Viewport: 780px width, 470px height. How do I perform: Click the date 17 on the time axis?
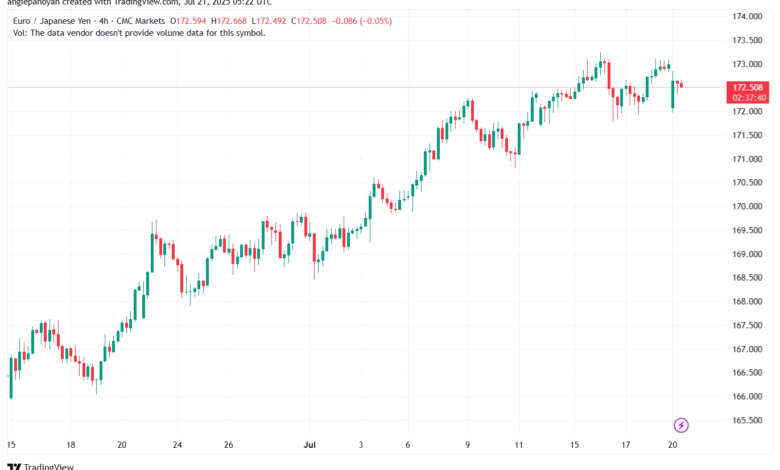point(625,445)
